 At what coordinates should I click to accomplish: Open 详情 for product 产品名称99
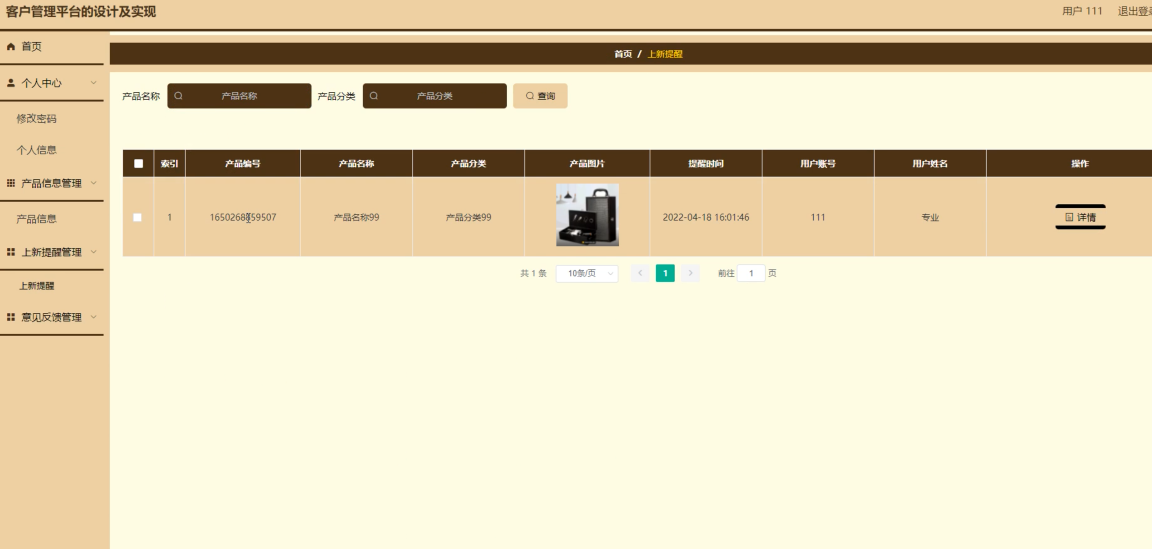pyautogui.click(x=1080, y=217)
